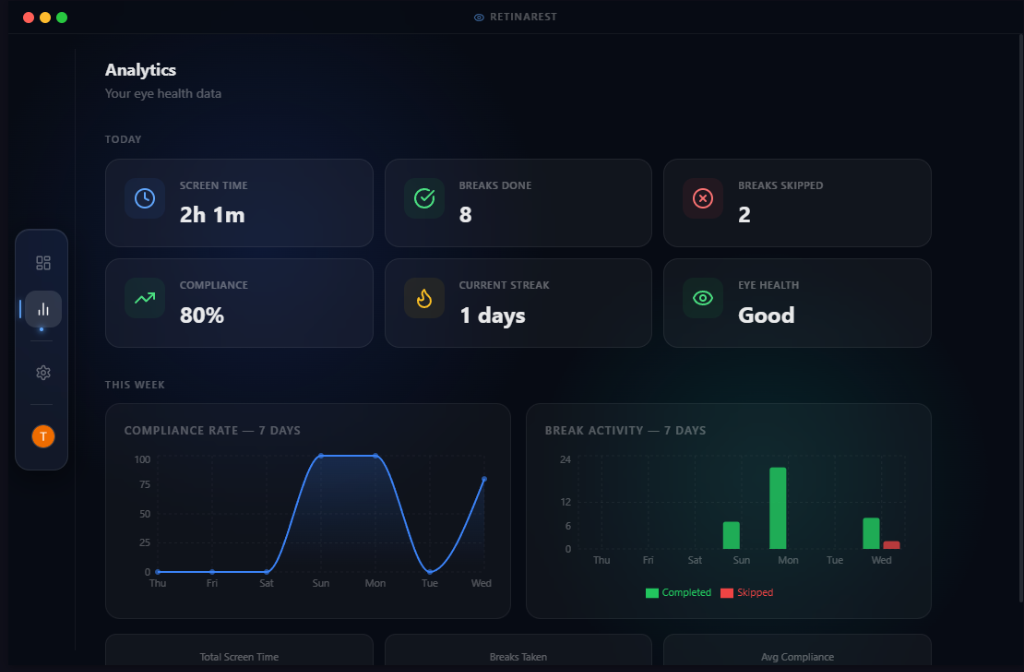The width and height of the screenshot is (1024, 672).
Task: Click the BREAK ACTIVITY — 7 DAYS title
Action: 625,430
